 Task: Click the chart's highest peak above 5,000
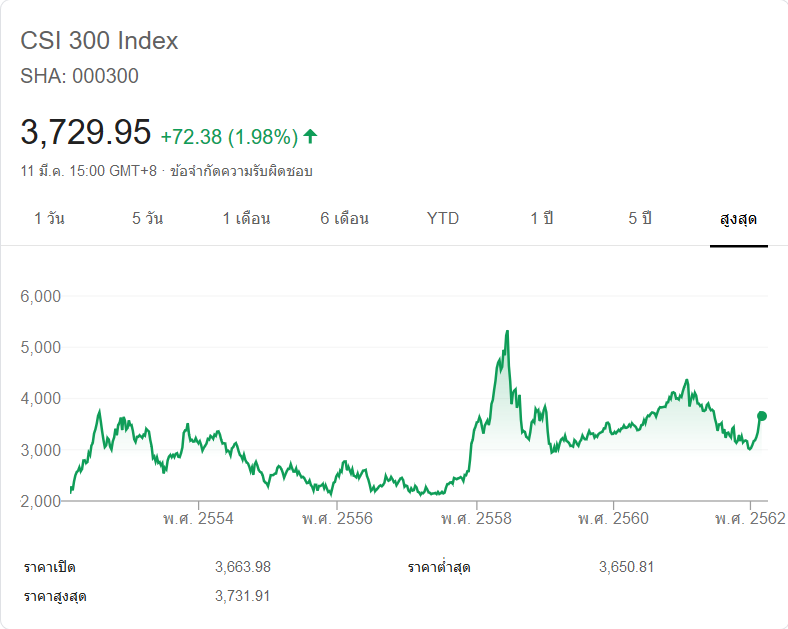tap(508, 331)
